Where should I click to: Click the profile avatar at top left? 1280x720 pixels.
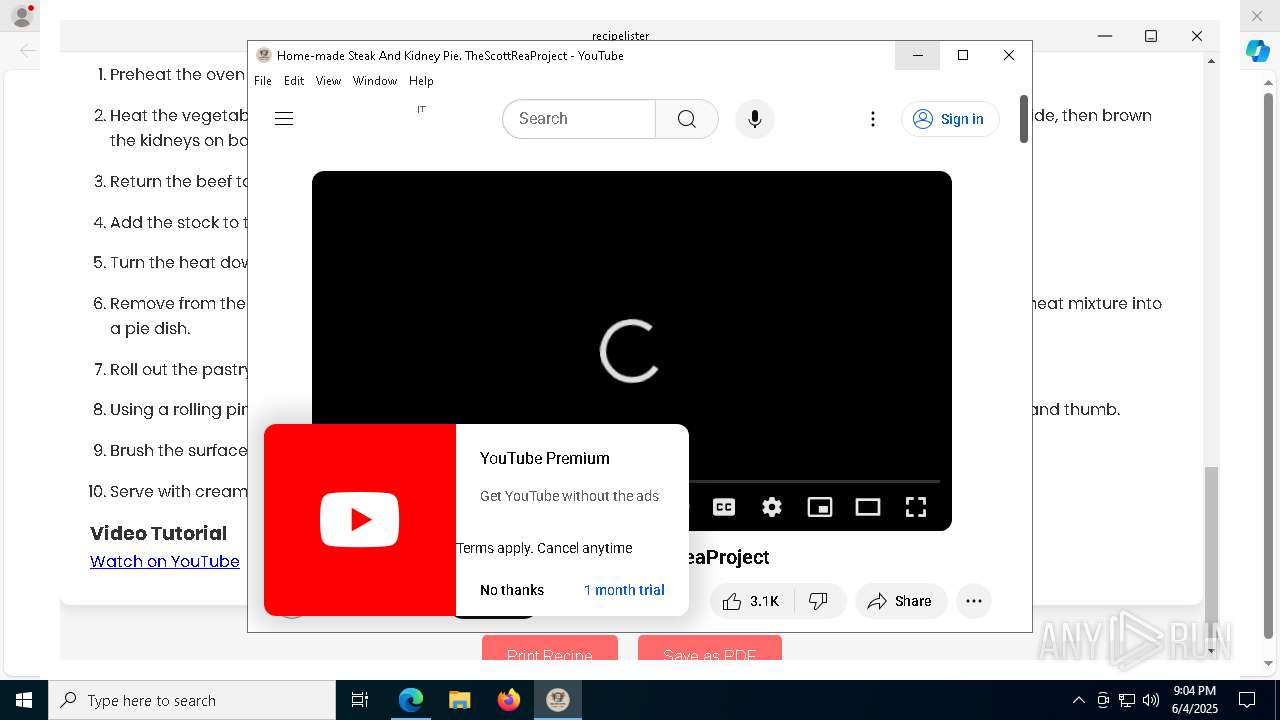point(22,16)
